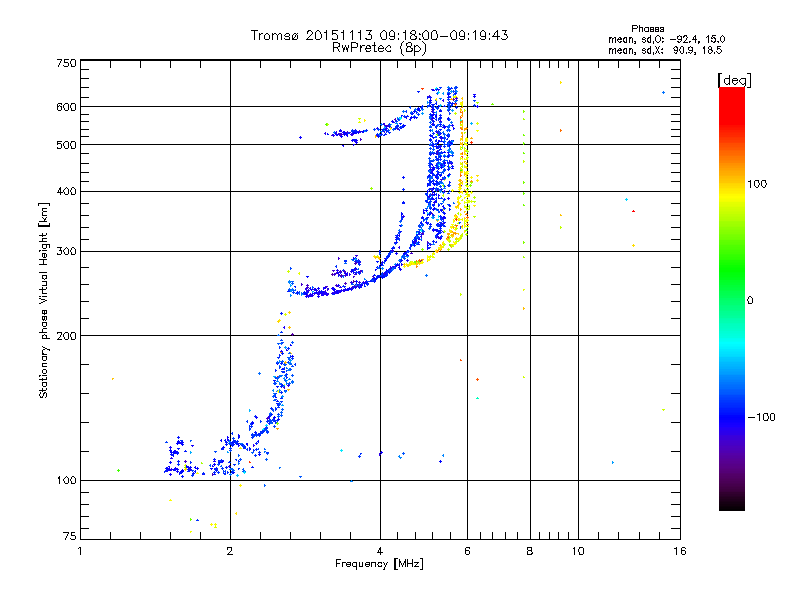Click the x-axis tick label '2'

coord(230,551)
